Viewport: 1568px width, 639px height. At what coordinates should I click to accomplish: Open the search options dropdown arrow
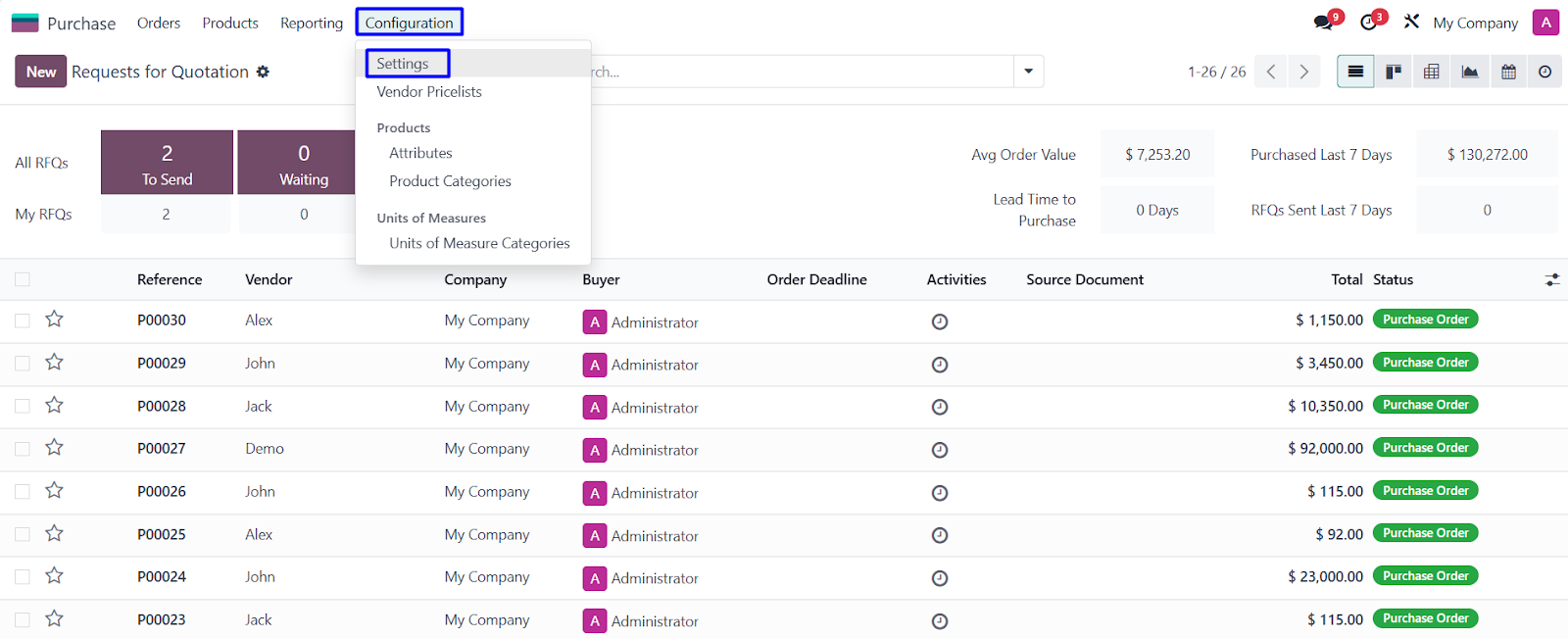[1029, 72]
